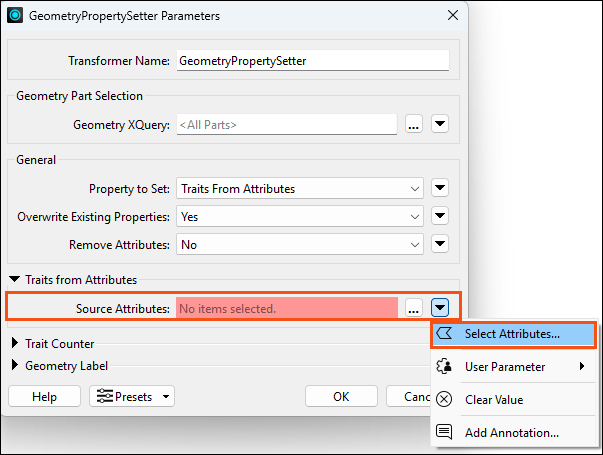603x455 pixels.
Task: Expand the Geometry Label section
Action: click(x=15, y=365)
